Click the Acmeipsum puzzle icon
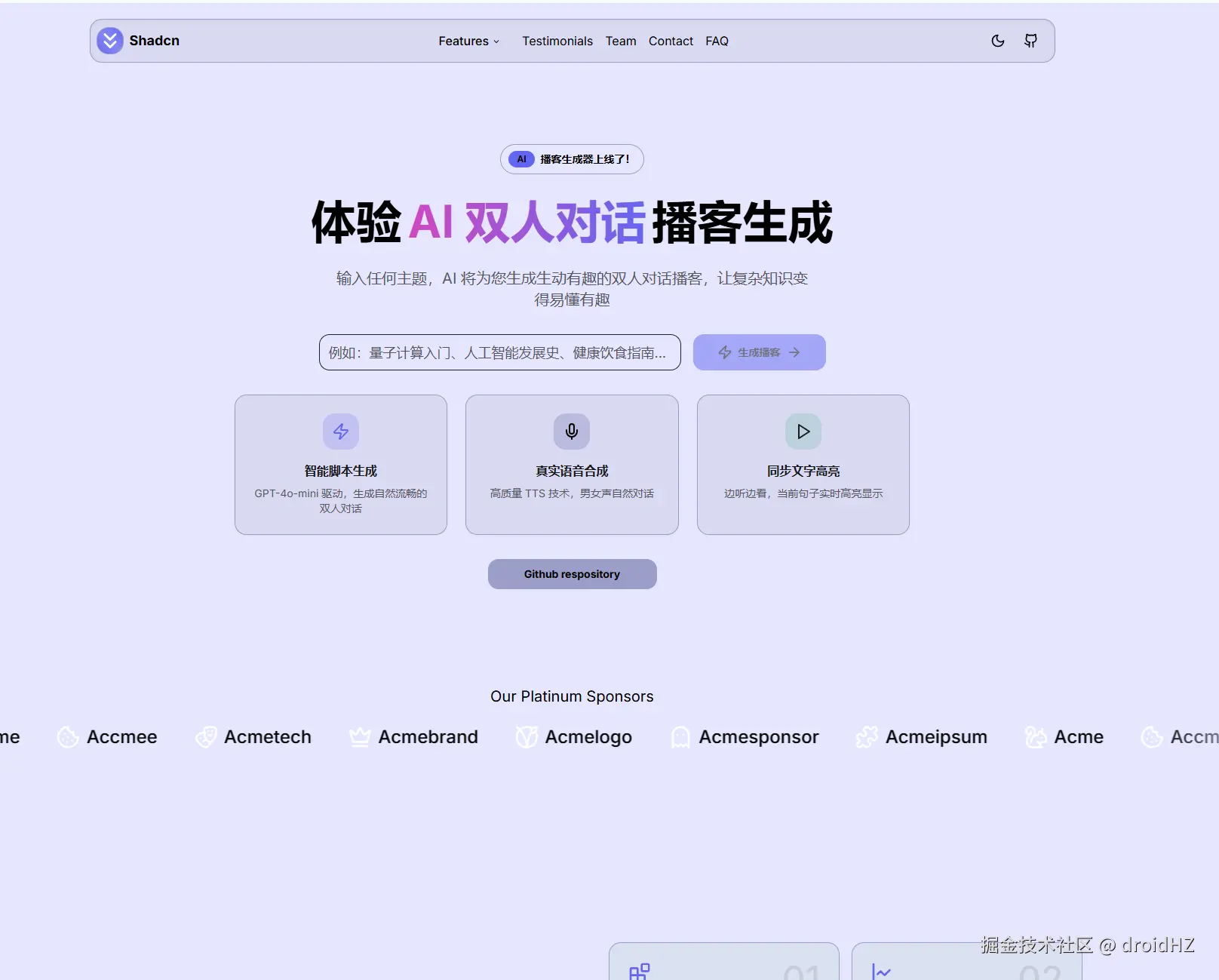This screenshot has height=980, width=1219. pos(867,737)
